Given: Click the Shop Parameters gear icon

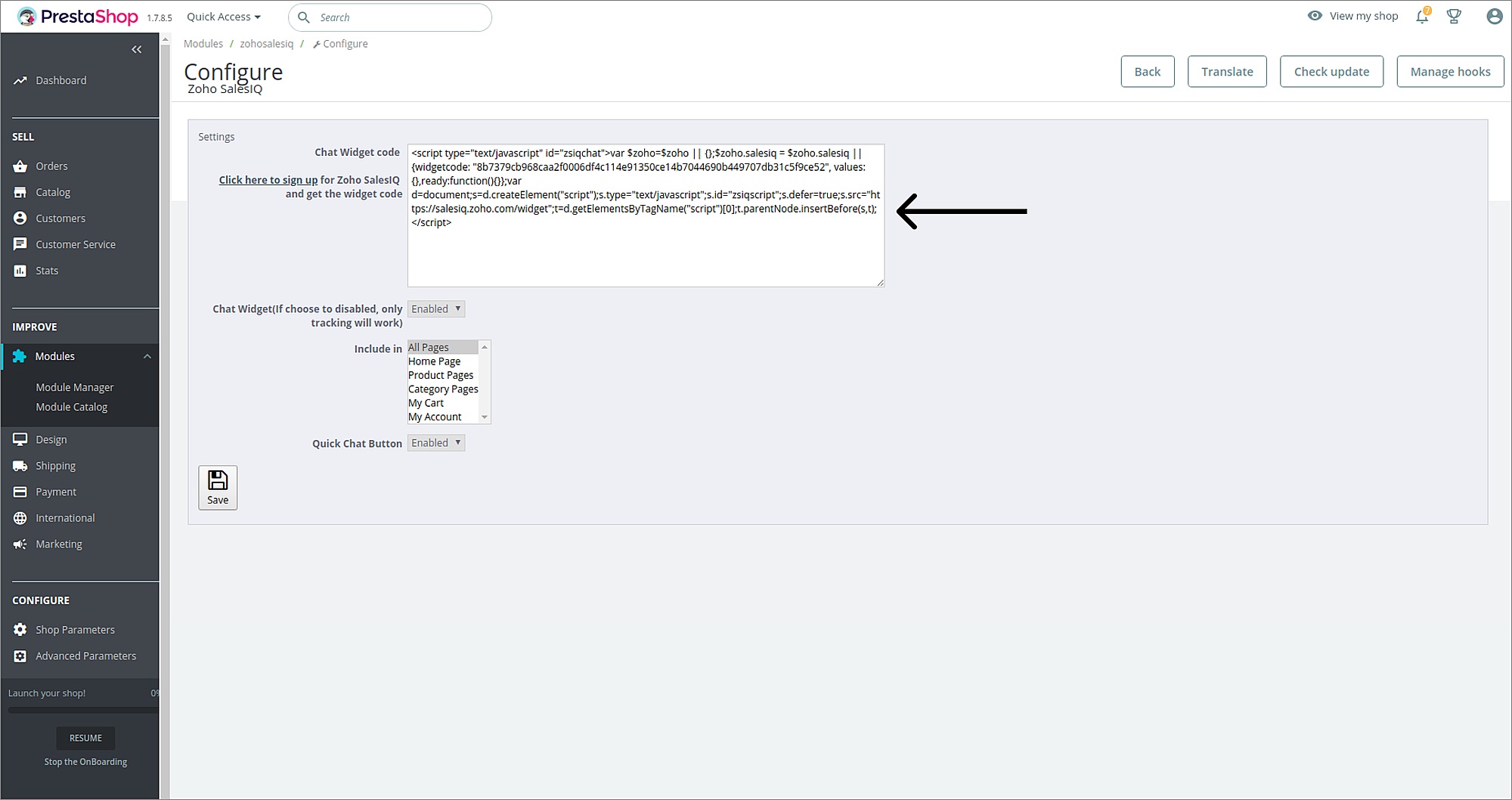Looking at the screenshot, I should (20, 630).
